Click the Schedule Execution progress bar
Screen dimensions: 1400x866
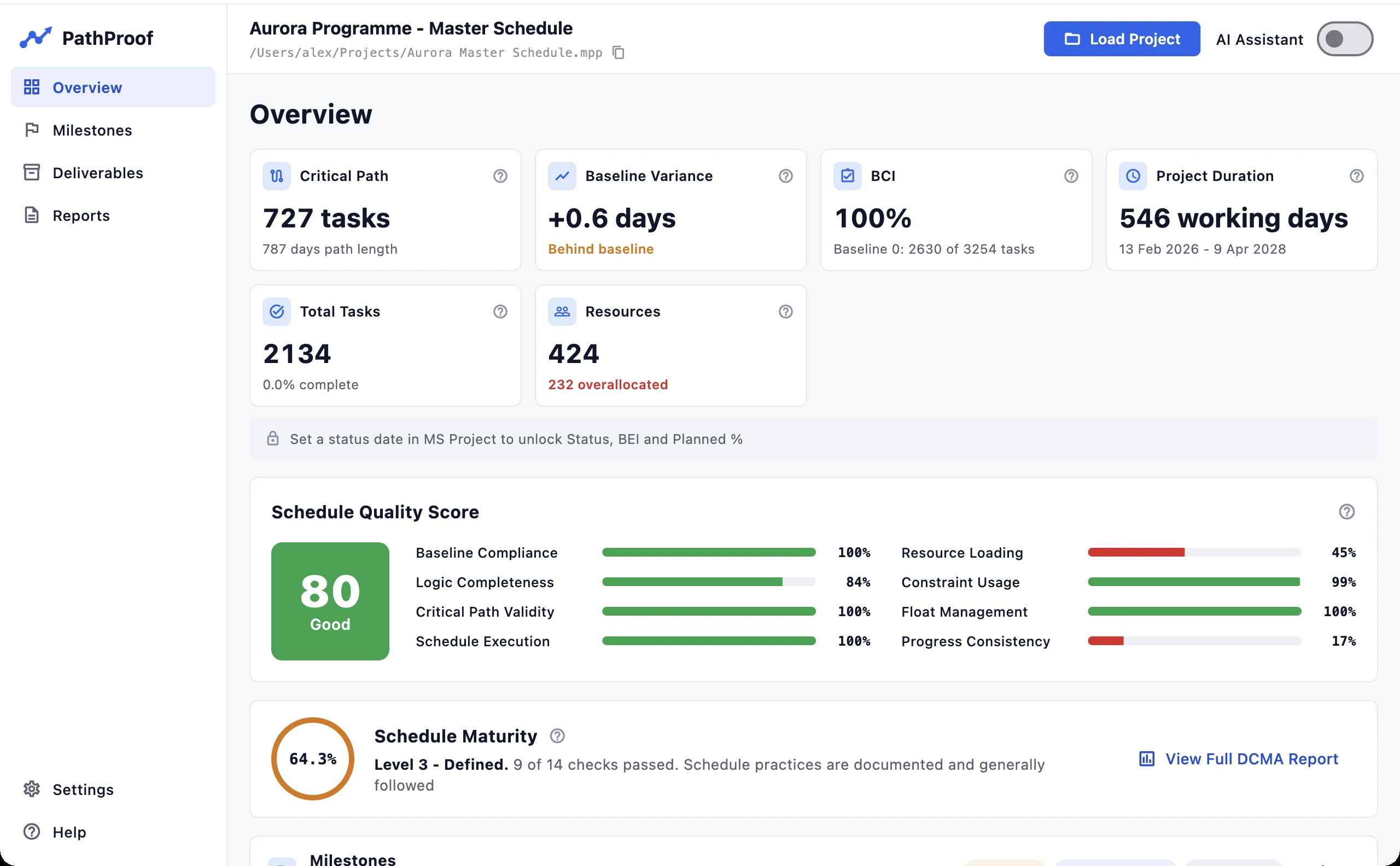(709, 641)
